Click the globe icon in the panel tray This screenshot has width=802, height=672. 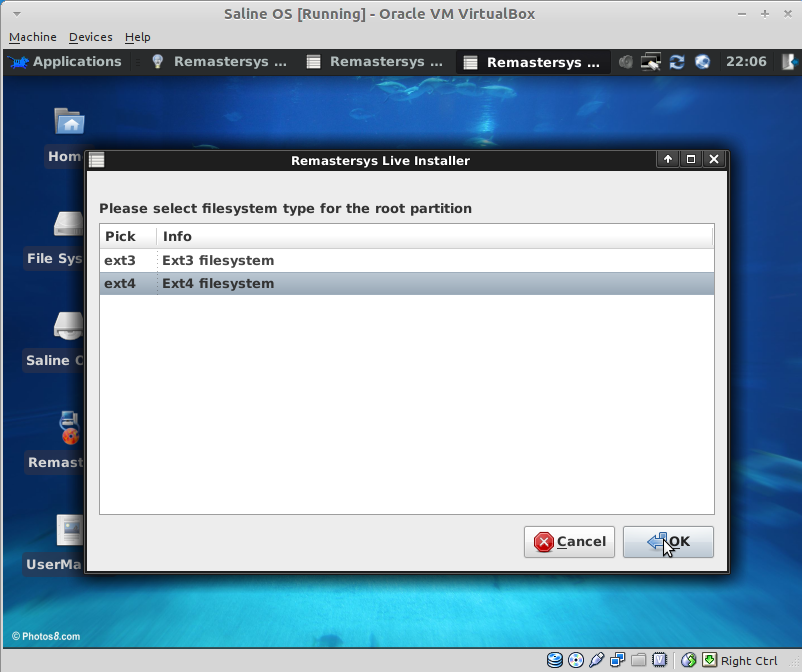[x=702, y=62]
